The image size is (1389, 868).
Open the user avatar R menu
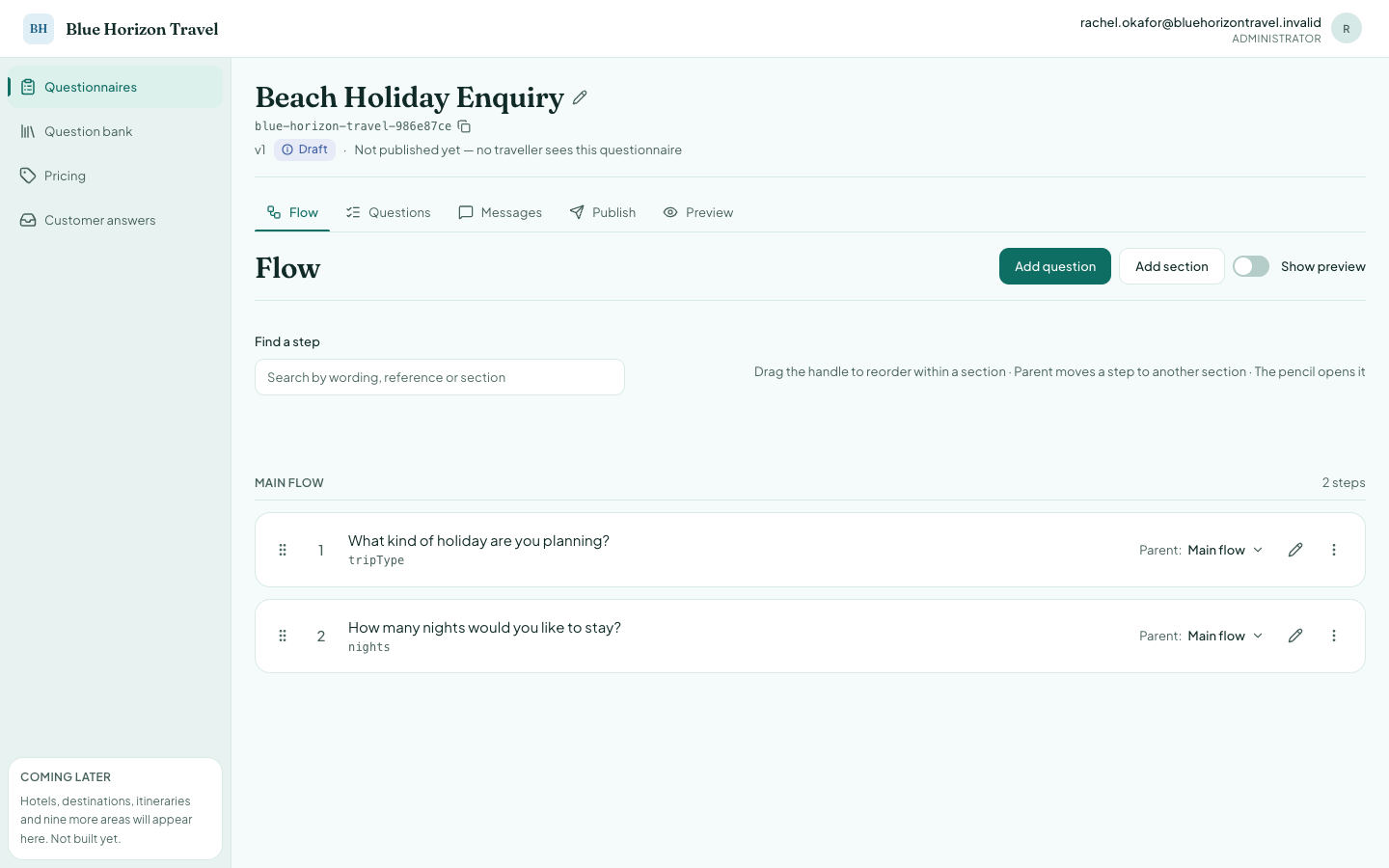[x=1347, y=29]
